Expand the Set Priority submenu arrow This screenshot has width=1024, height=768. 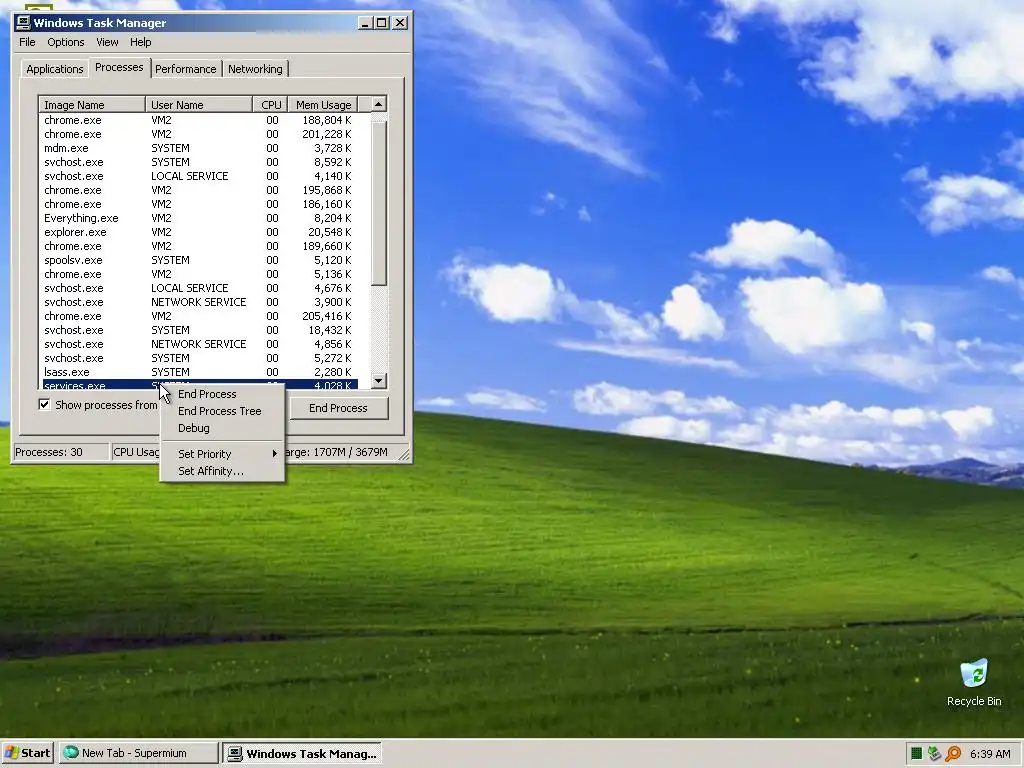pos(275,453)
